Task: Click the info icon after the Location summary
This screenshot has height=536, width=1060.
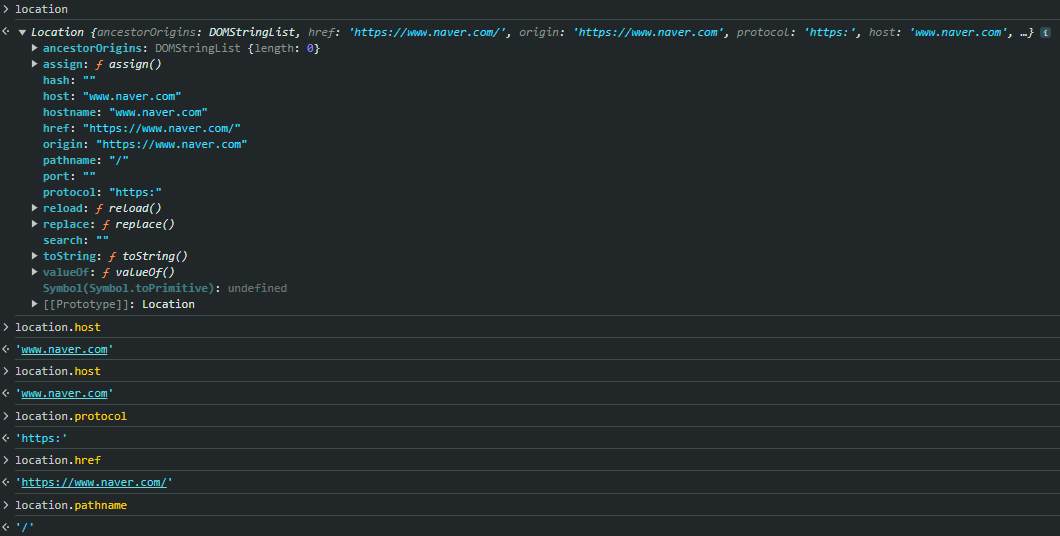Action: [x=1045, y=32]
